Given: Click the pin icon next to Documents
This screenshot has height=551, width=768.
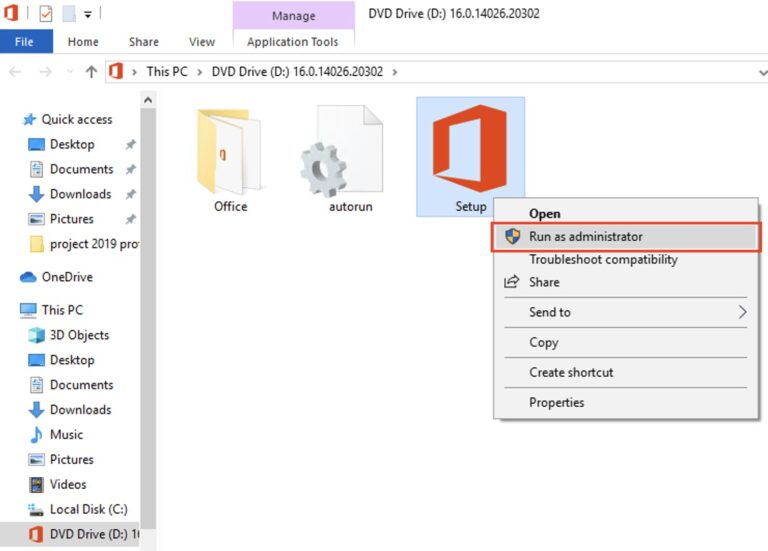Looking at the screenshot, I should coord(130,169).
